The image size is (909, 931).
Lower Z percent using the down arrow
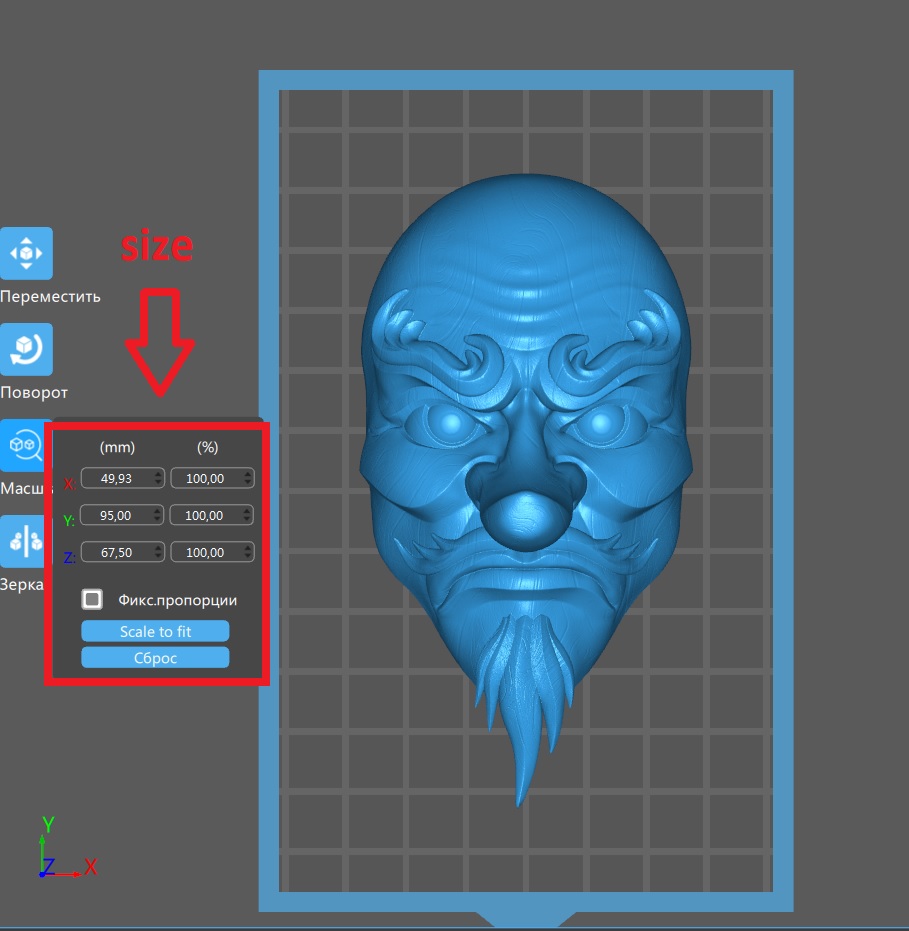(248, 556)
